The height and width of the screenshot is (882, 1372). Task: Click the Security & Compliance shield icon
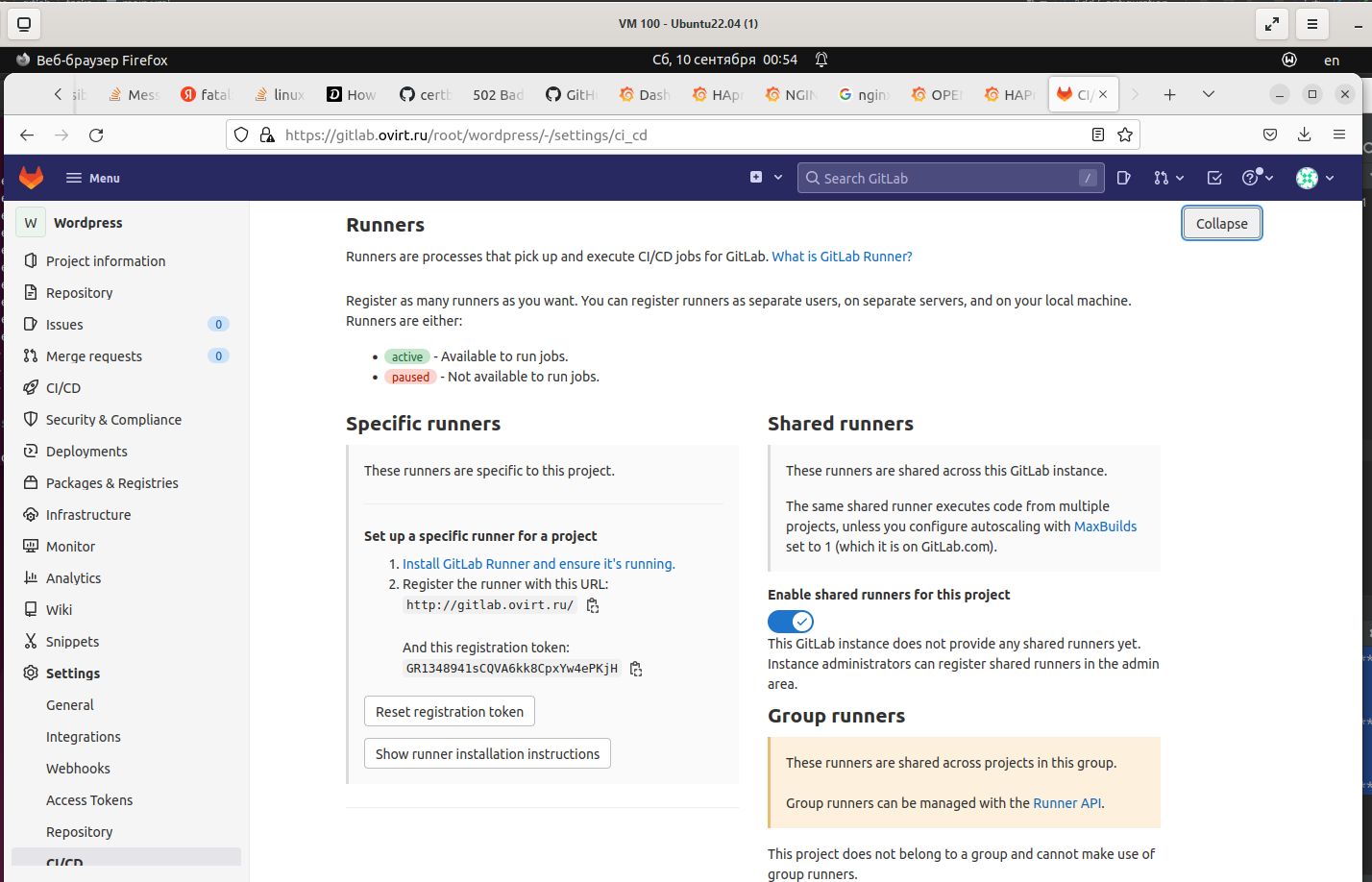coord(31,420)
